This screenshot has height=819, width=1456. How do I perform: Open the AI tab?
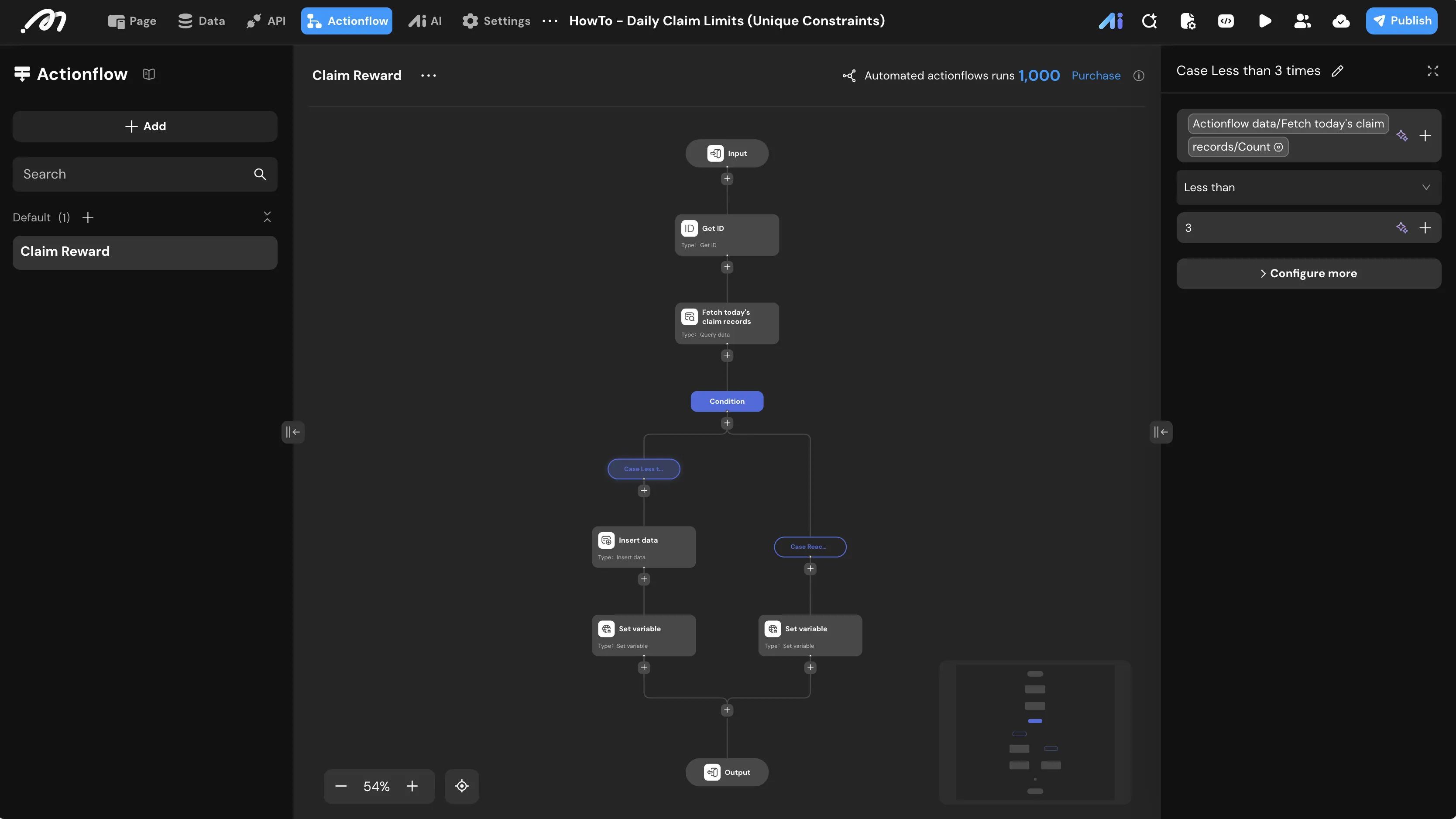pyautogui.click(x=425, y=21)
